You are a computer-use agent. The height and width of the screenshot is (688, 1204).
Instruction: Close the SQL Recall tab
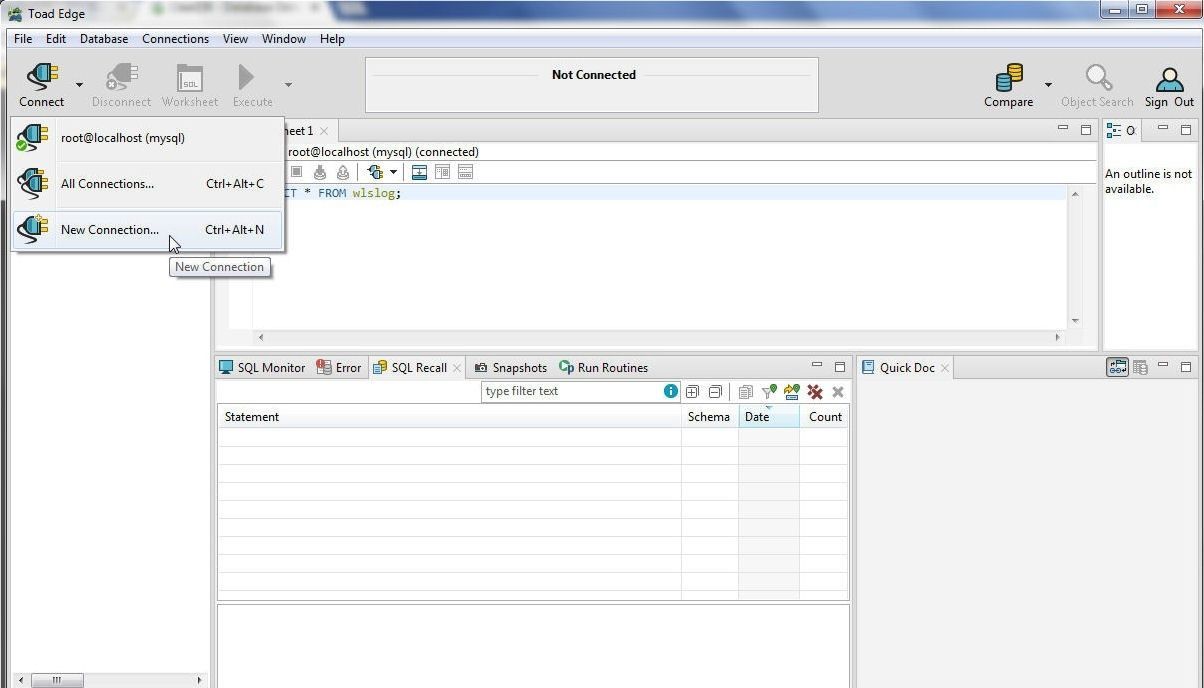pyautogui.click(x=457, y=368)
